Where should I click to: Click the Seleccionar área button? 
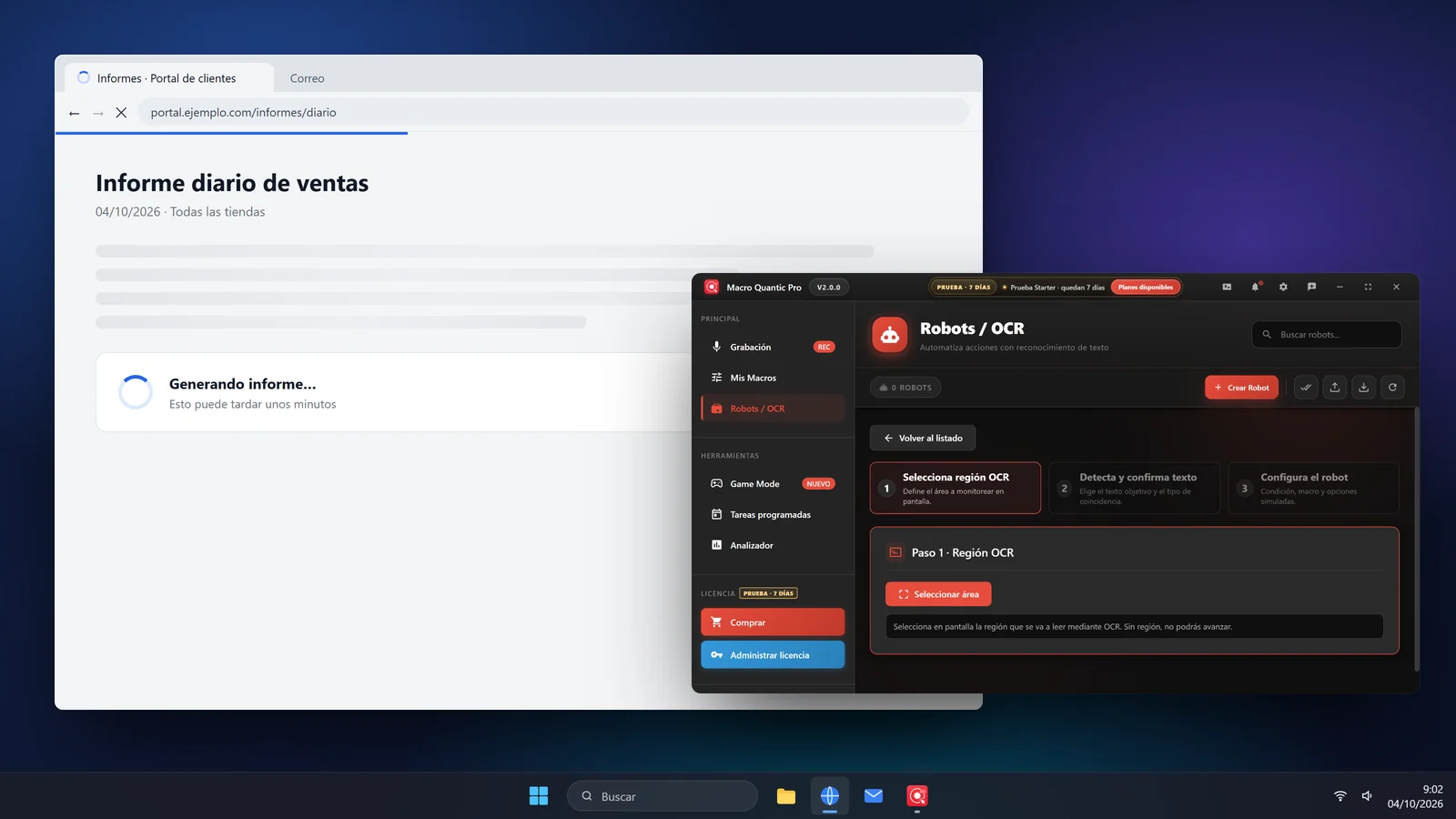click(938, 594)
